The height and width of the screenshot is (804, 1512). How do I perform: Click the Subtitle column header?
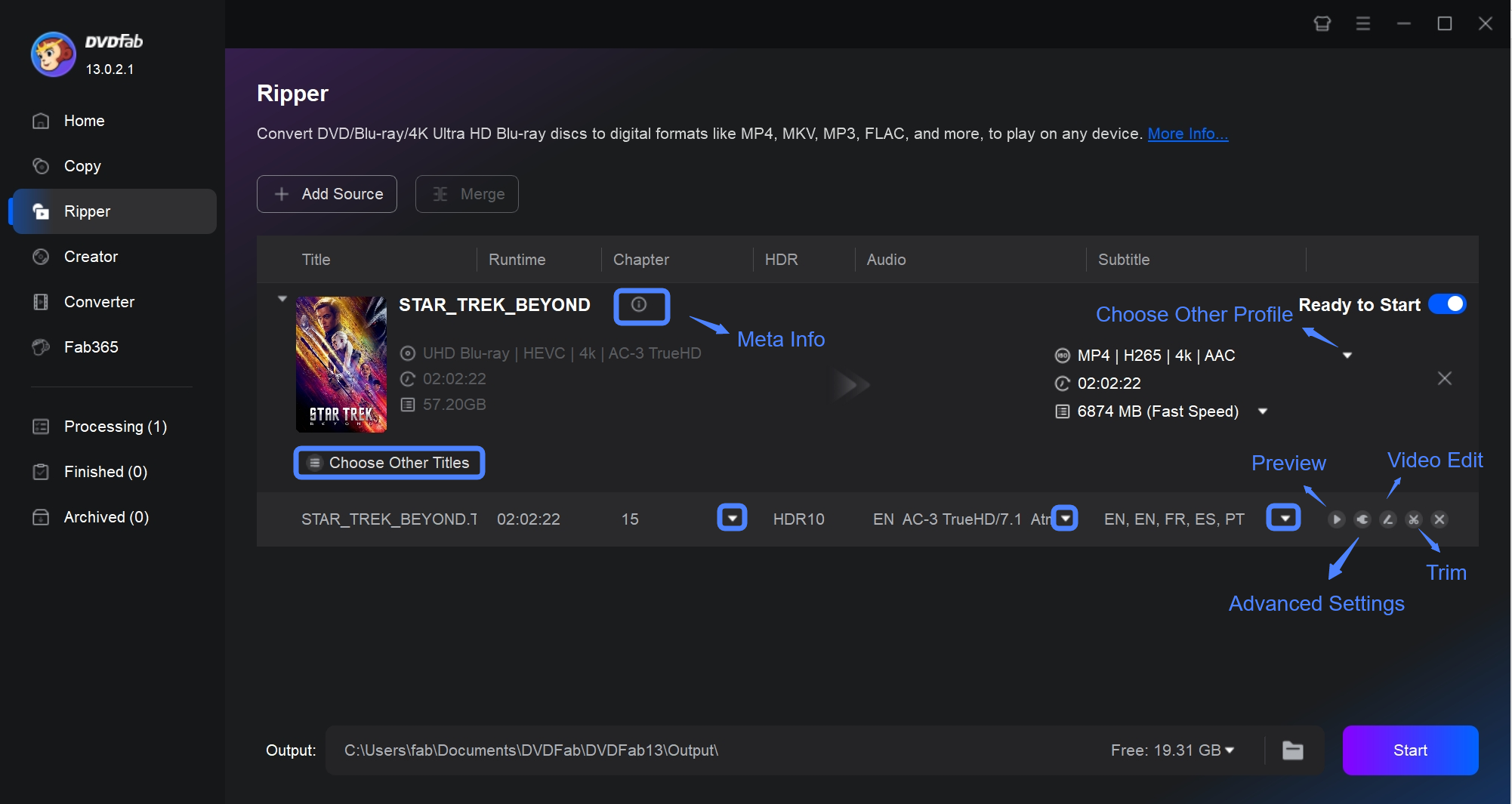(1124, 260)
